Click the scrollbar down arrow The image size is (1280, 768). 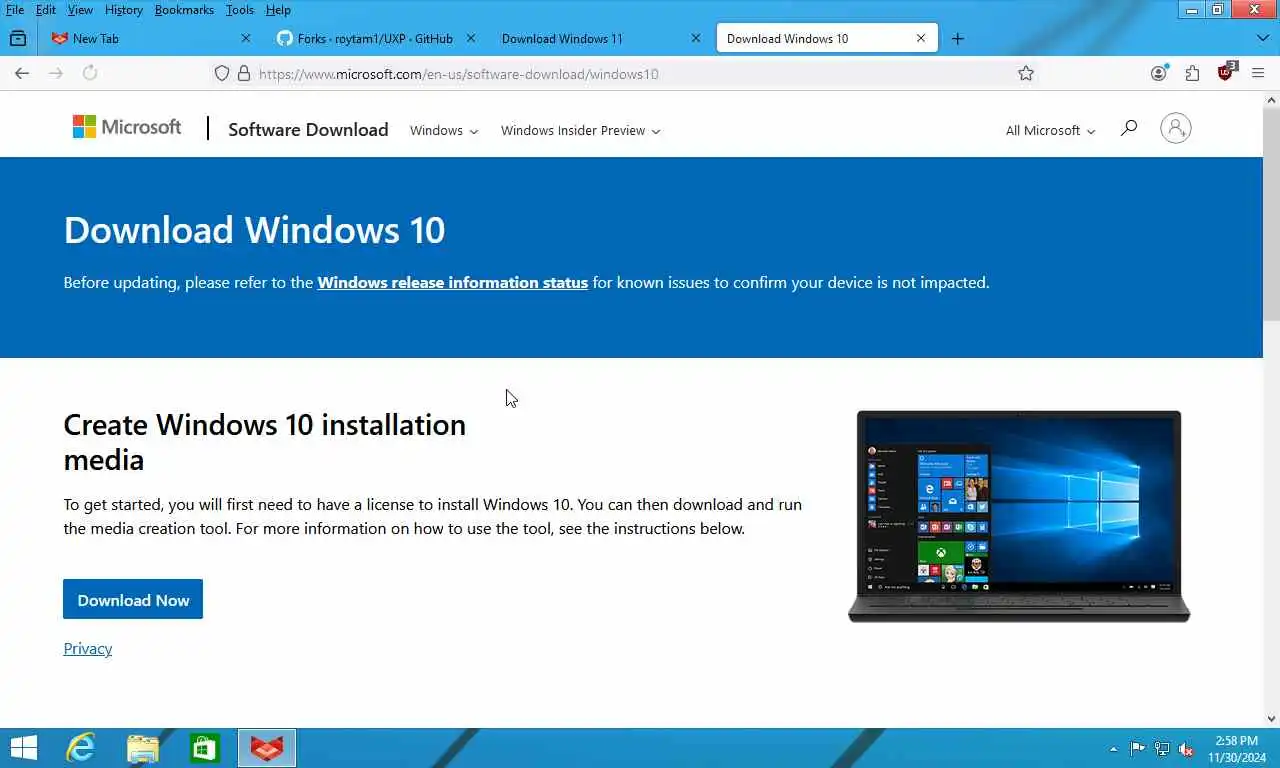(x=1271, y=718)
